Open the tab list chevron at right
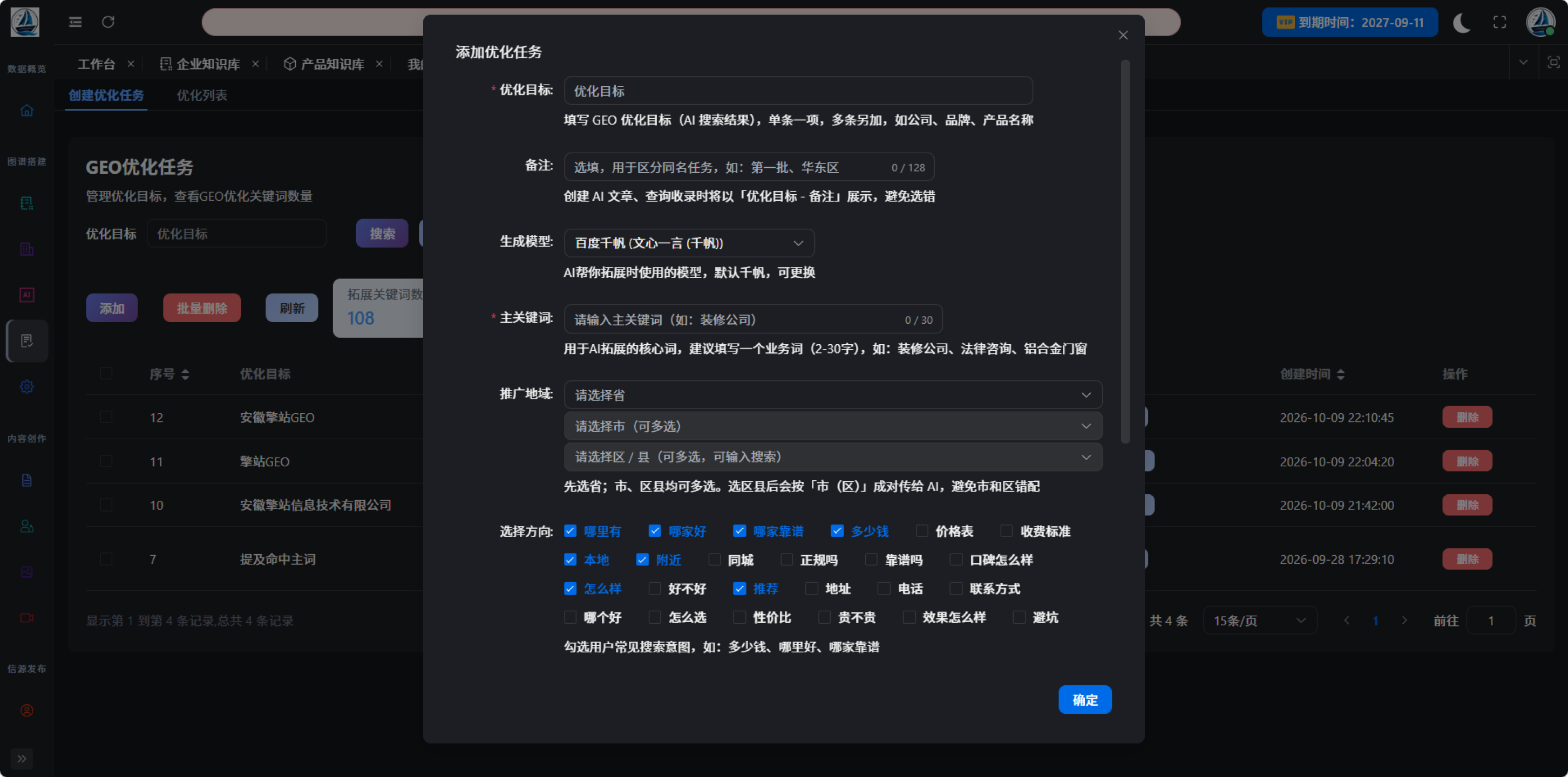This screenshot has width=1568, height=777. (x=1523, y=63)
